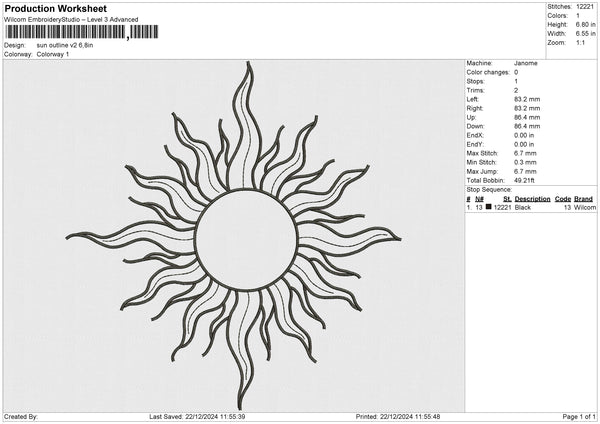Click the 'Stops:' label
Image resolution: width=600 pixels, height=424 pixels.
tap(475, 82)
